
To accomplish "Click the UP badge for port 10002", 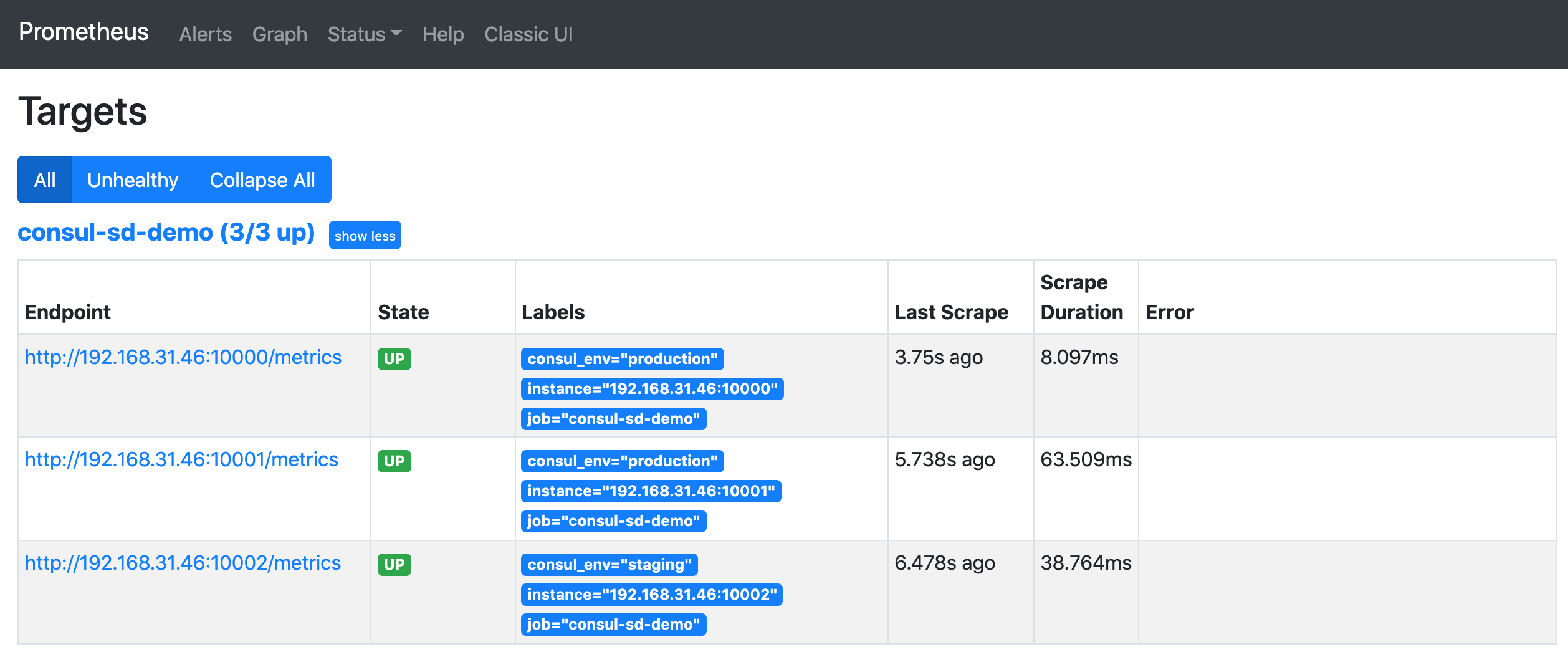I will point(394,565).
